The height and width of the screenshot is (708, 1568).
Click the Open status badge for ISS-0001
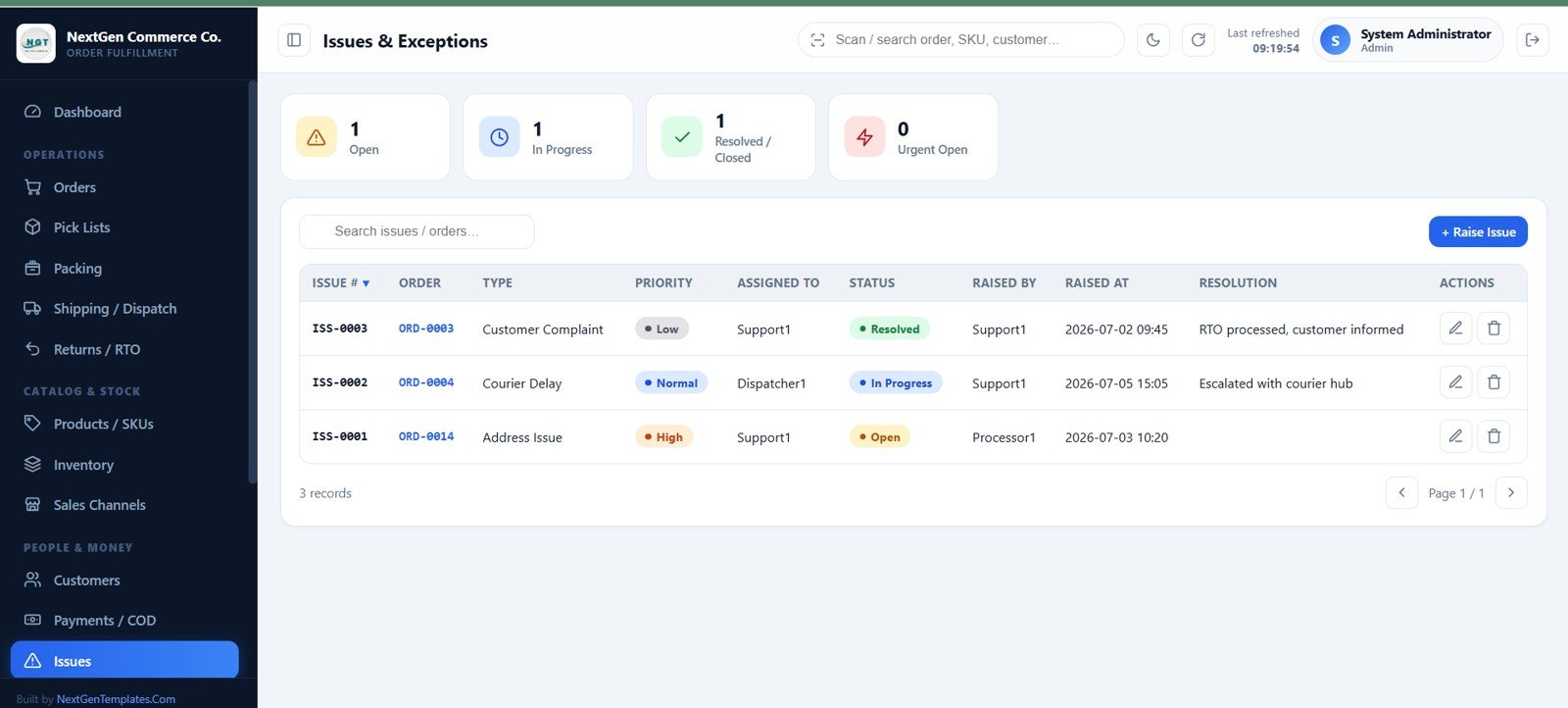pyautogui.click(x=879, y=436)
